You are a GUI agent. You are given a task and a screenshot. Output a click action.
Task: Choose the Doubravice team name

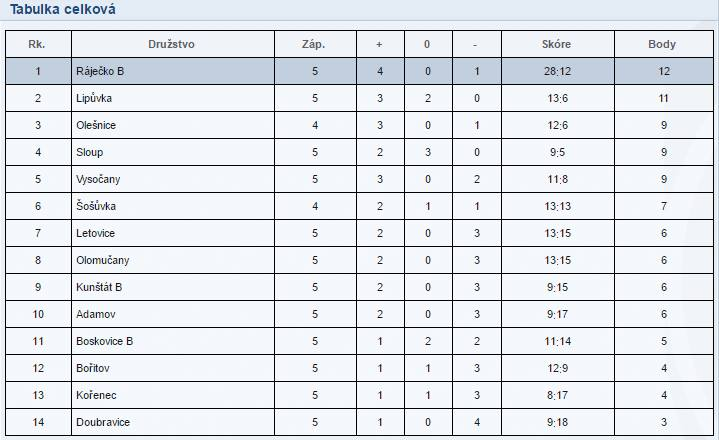point(103,423)
